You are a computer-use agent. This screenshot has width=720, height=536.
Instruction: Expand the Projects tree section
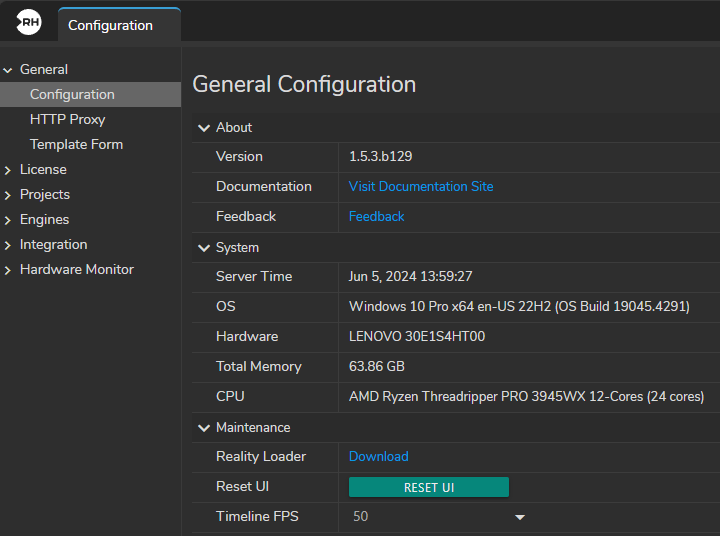tap(8, 195)
